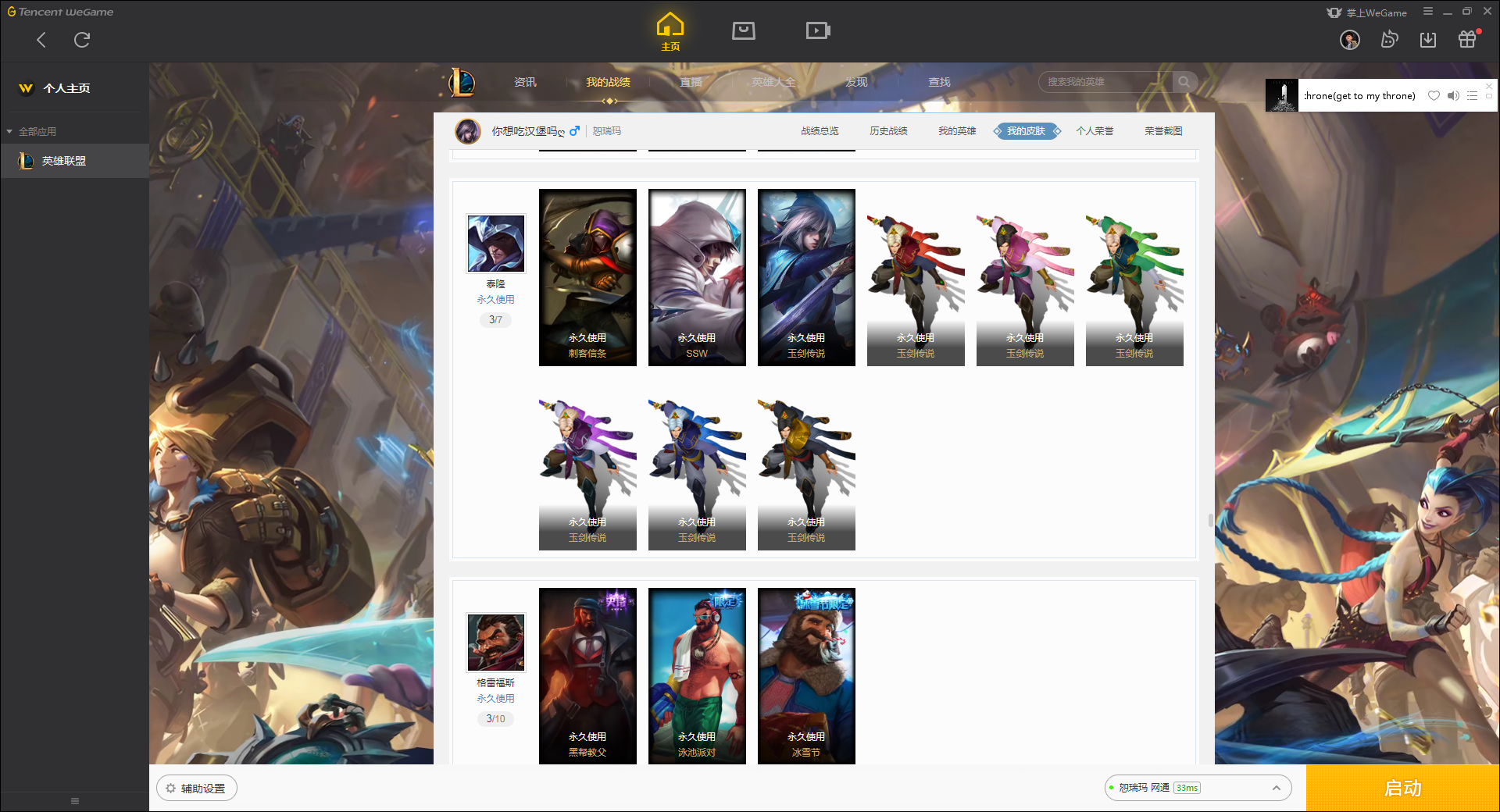Open the 资讯 tab
The height and width of the screenshot is (812, 1500).
[x=525, y=82]
